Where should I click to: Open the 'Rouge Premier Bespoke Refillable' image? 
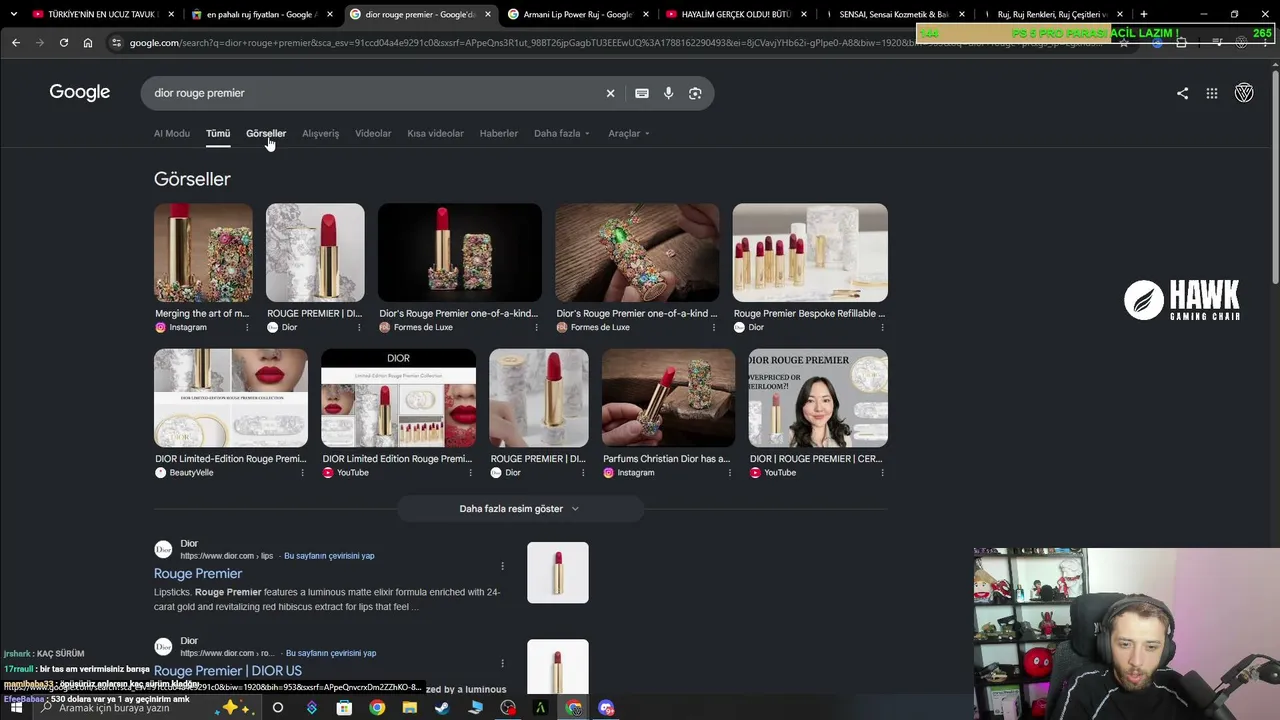point(810,253)
